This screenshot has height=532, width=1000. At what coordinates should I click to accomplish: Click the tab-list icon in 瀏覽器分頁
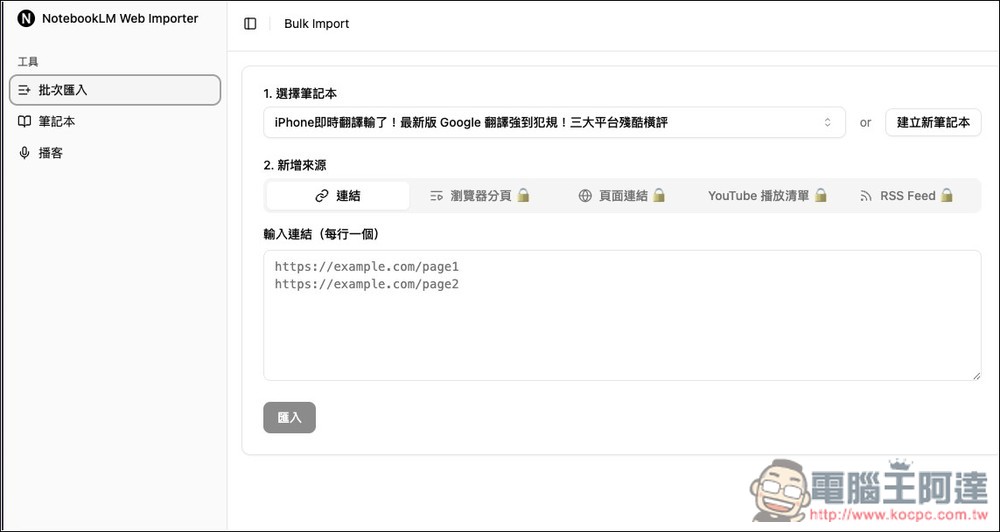pyautogui.click(x=436, y=196)
